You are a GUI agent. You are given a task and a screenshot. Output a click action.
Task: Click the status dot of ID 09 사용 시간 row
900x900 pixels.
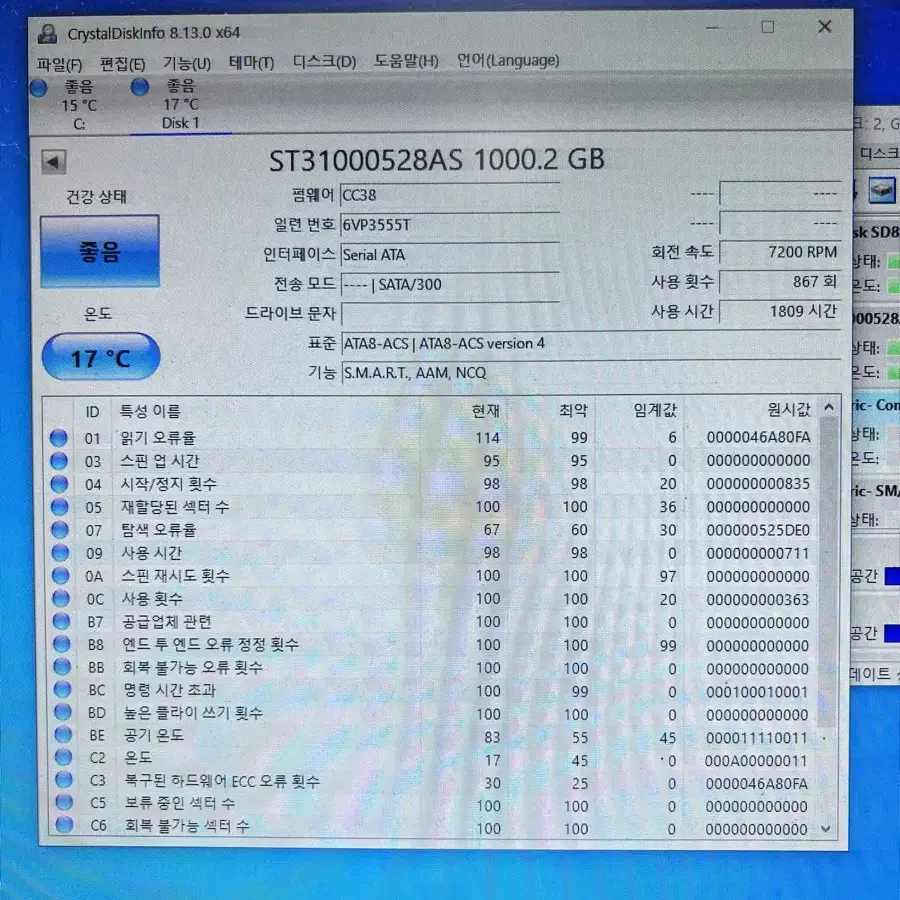tap(60, 553)
